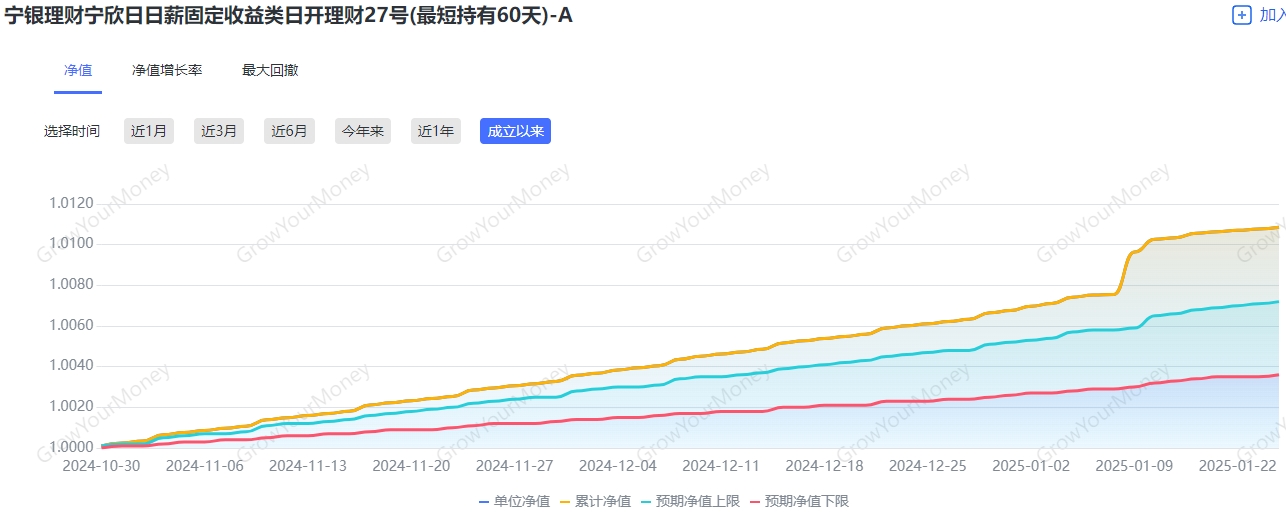Click the 2024-11-06 date label
The width and height of the screenshot is (1286, 513).
(205, 466)
